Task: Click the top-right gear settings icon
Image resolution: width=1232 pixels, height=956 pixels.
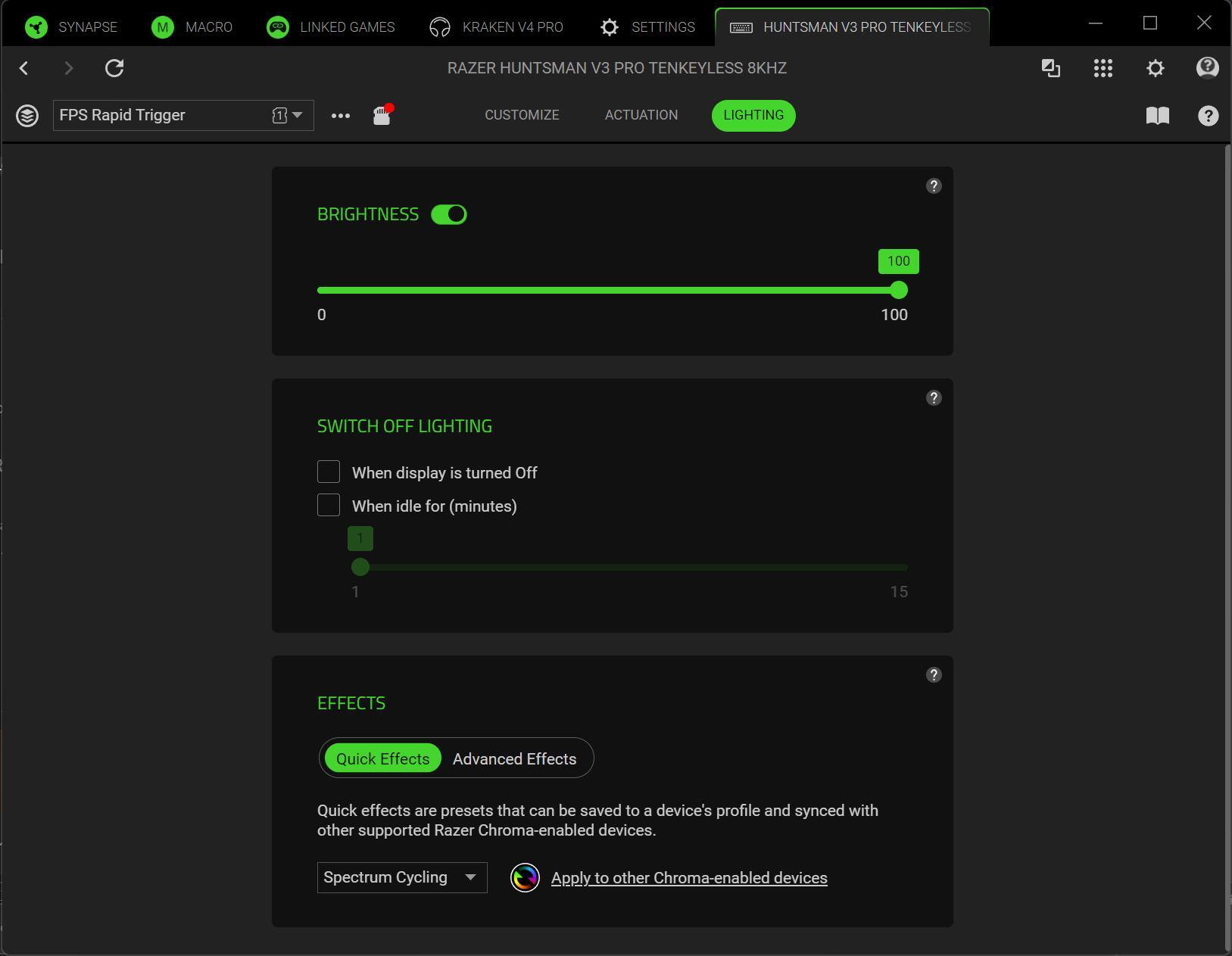Action: (1155, 68)
